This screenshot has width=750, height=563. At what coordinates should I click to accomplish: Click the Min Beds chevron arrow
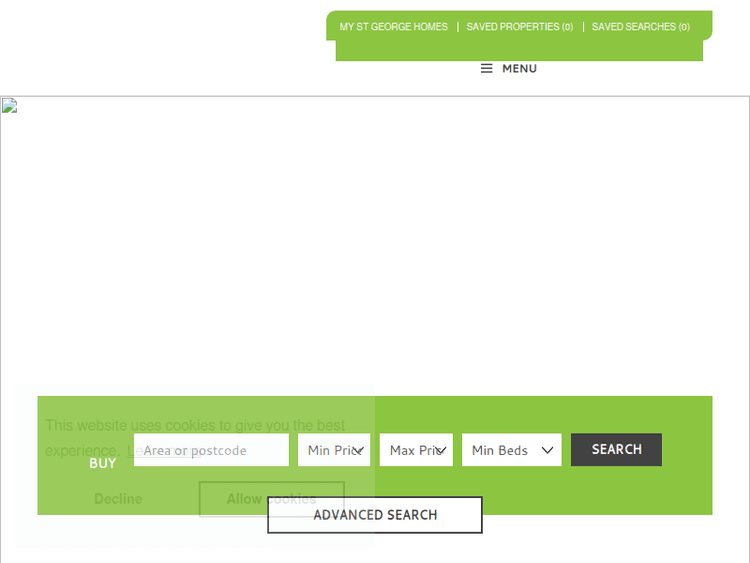coord(547,450)
